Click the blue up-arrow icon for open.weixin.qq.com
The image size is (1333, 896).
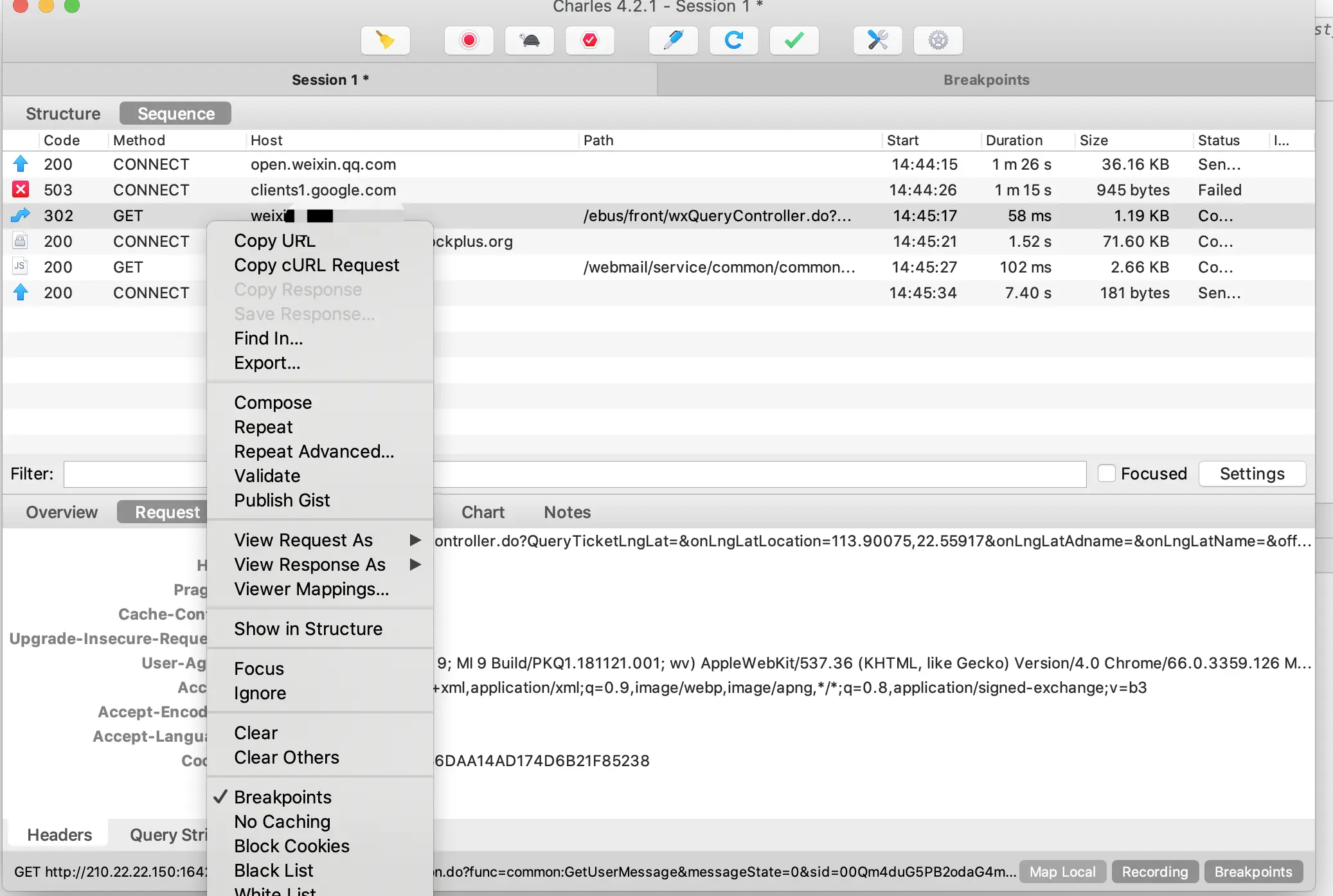click(x=21, y=164)
